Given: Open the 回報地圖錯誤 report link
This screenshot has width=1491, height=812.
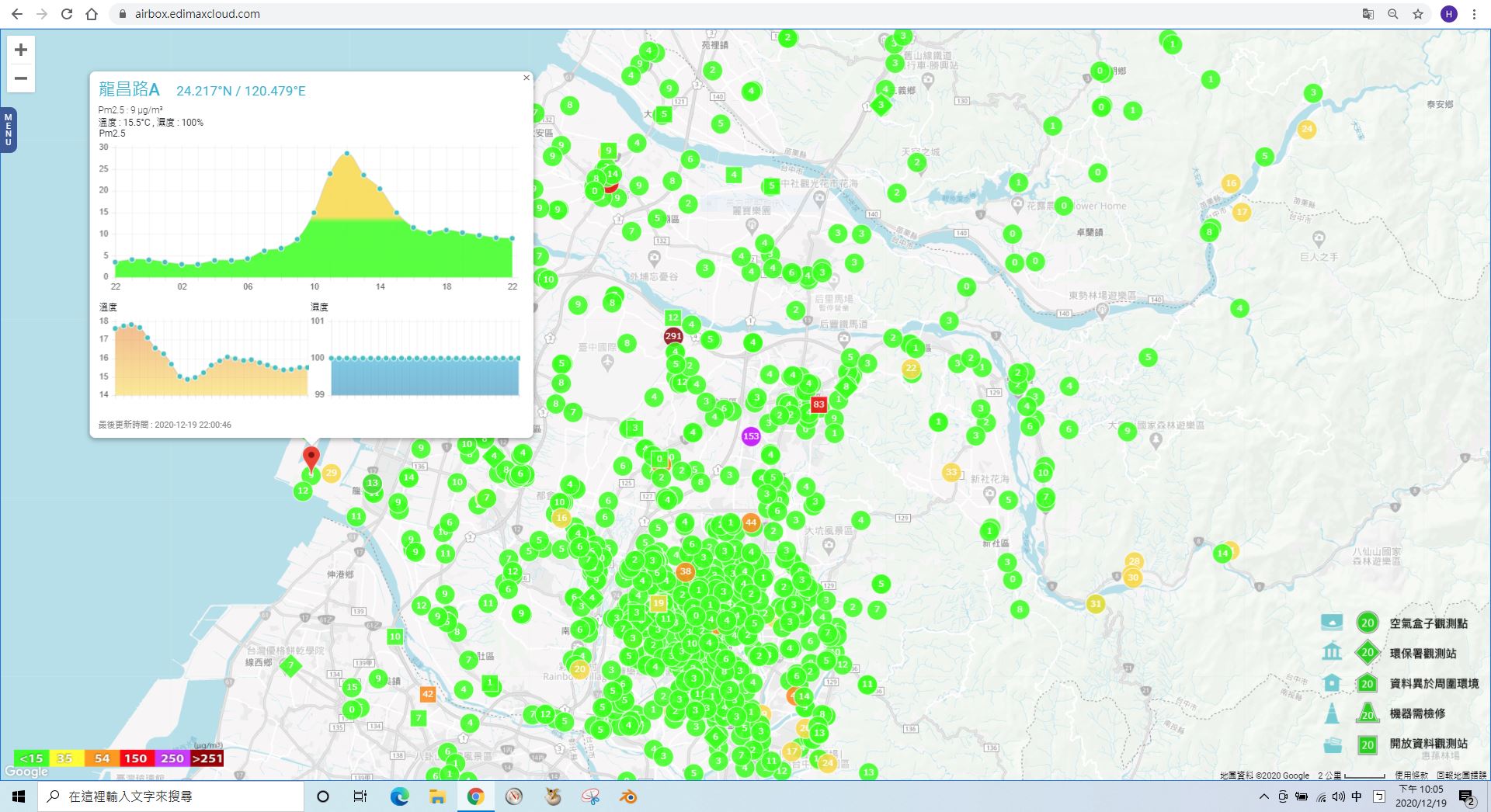Looking at the screenshot, I should [1461, 776].
